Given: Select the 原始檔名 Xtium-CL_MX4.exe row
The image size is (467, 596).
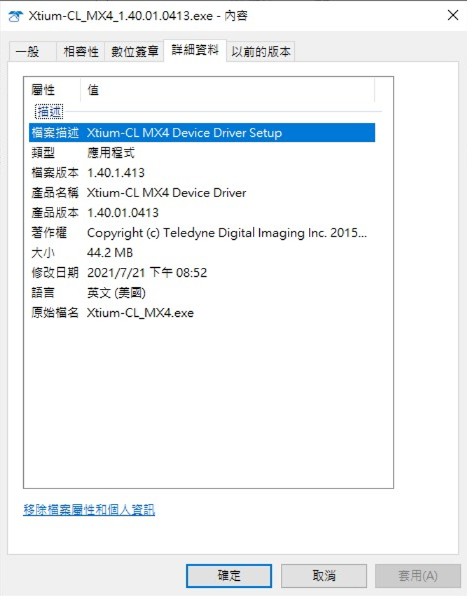Looking at the screenshot, I should coord(202,313).
